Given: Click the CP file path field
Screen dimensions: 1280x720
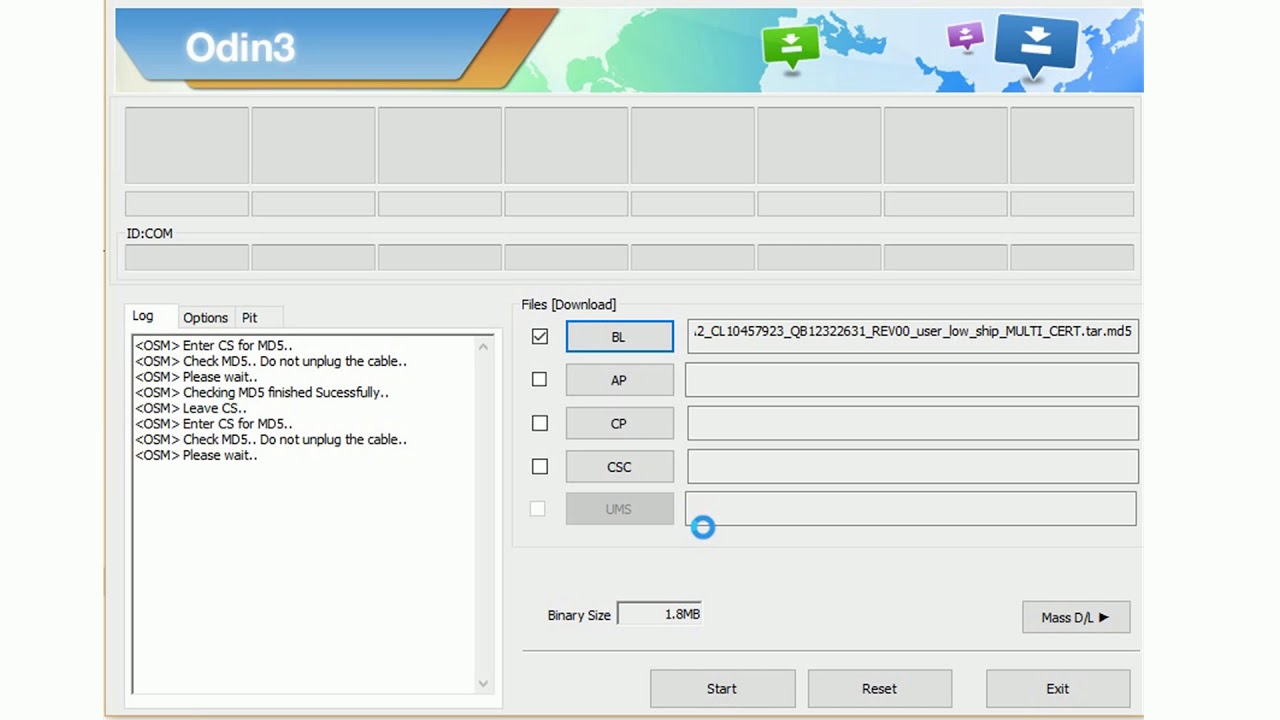Looking at the screenshot, I should (x=912, y=423).
